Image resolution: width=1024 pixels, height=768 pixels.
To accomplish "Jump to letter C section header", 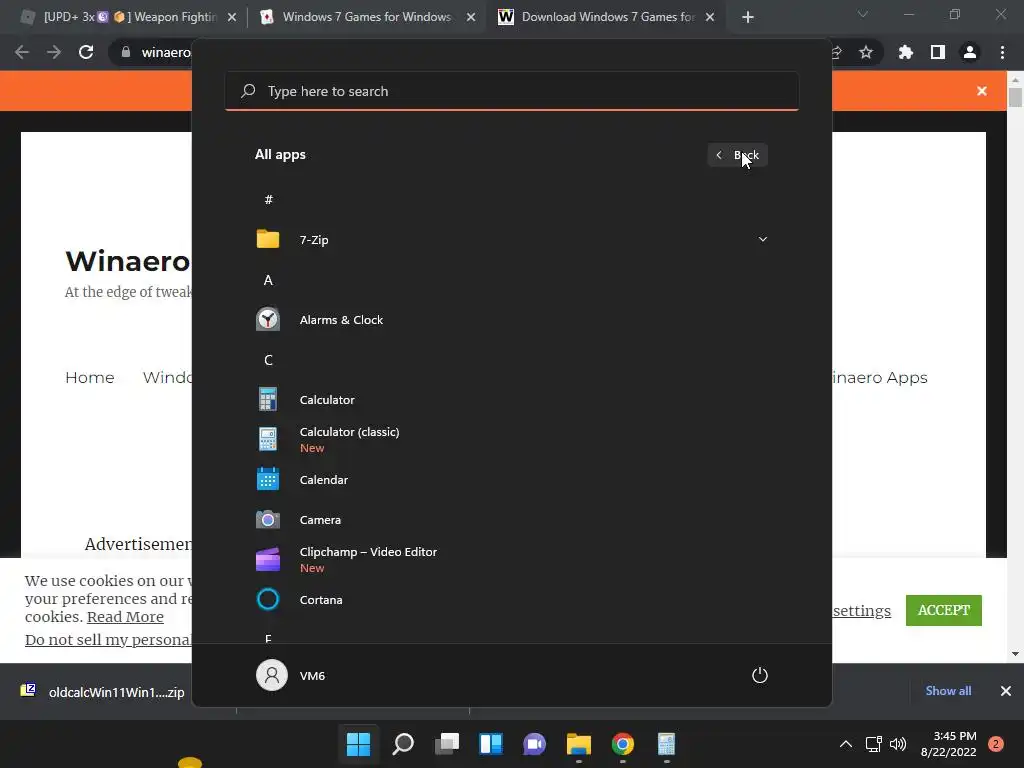I will (x=268, y=360).
